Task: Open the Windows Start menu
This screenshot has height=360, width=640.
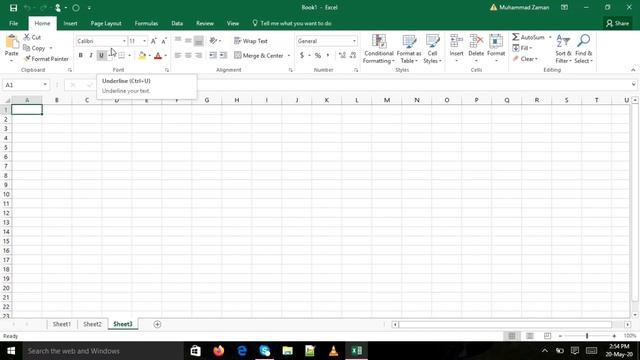Action: [11, 351]
